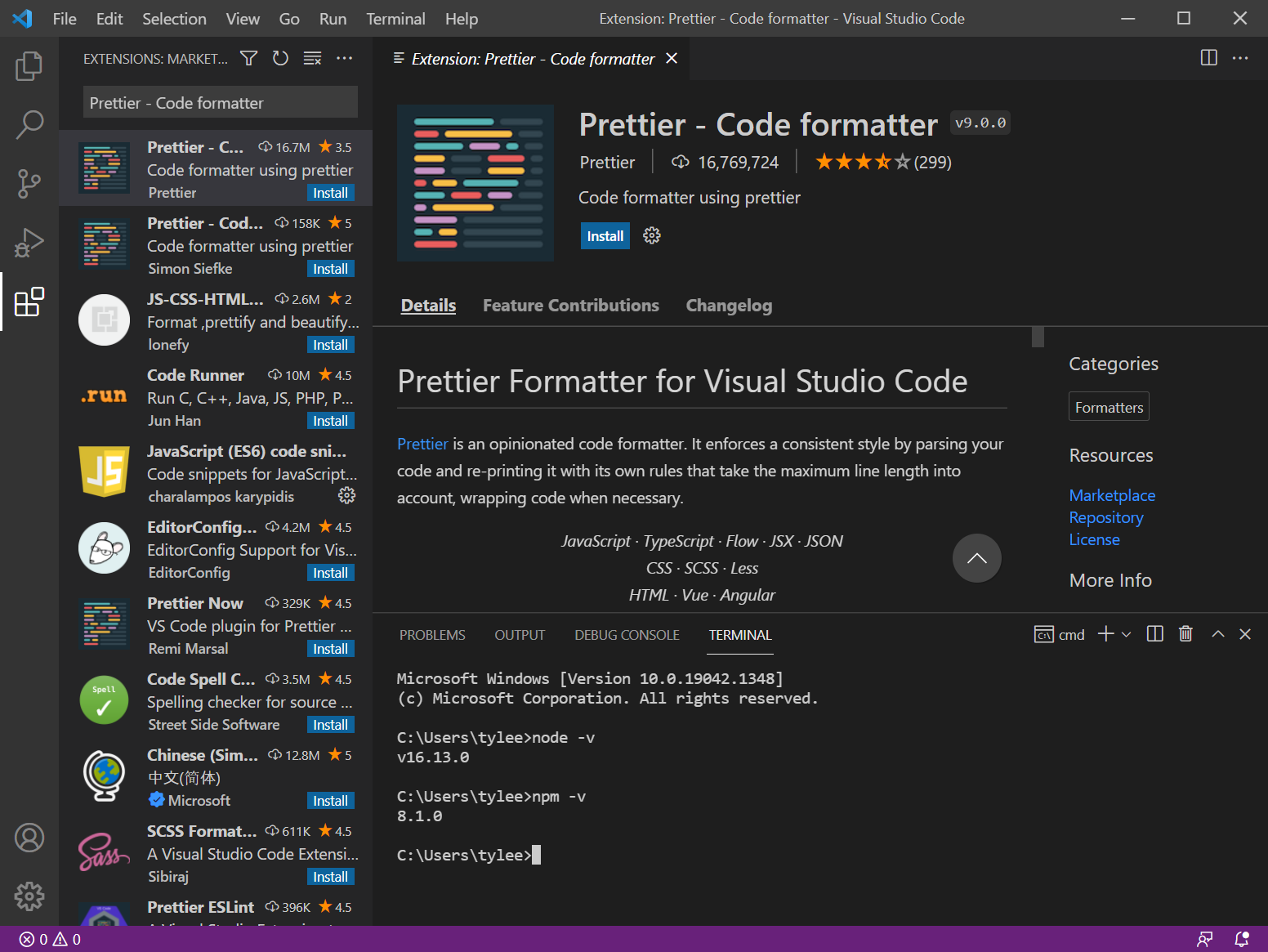Open Extensions view more actions menu

pos(344,58)
